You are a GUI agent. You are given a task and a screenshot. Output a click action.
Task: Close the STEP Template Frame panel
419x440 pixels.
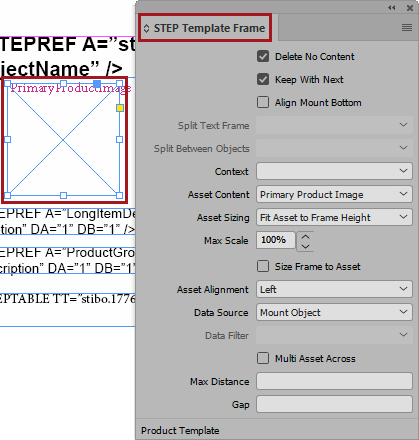[410, 8]
